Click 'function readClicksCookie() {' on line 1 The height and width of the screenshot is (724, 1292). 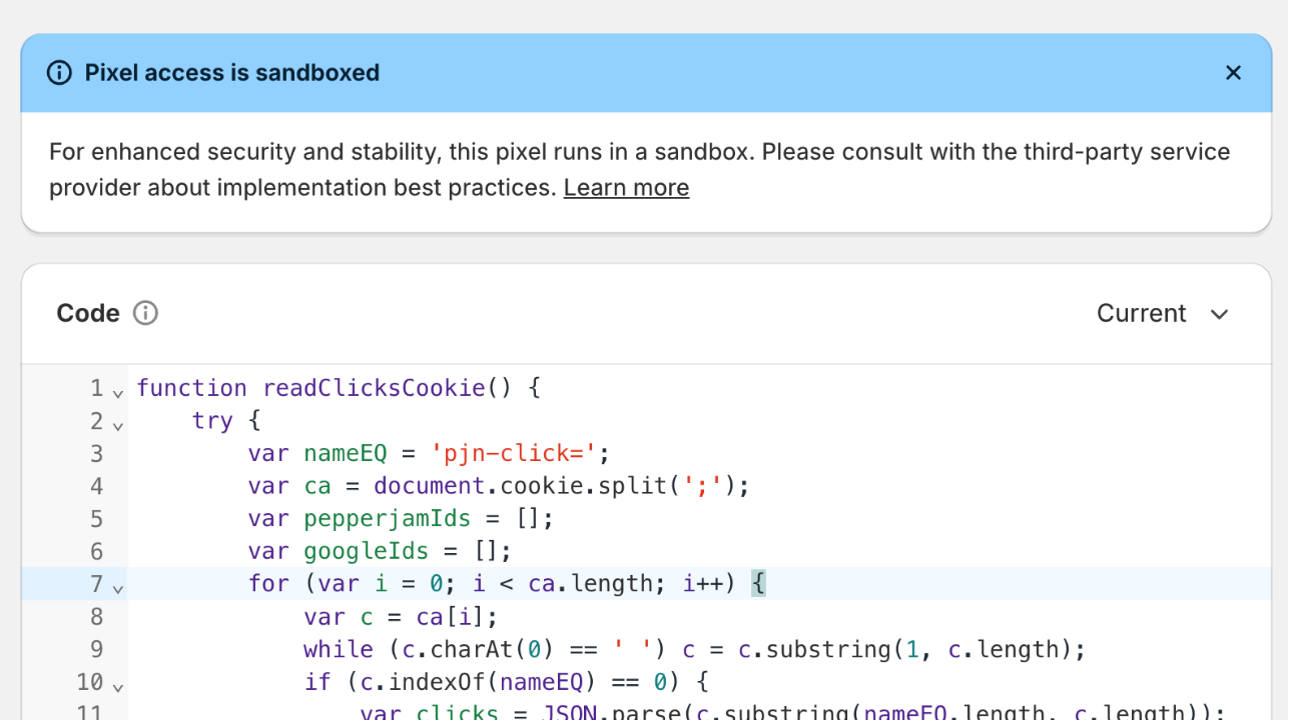coord(338,388)
